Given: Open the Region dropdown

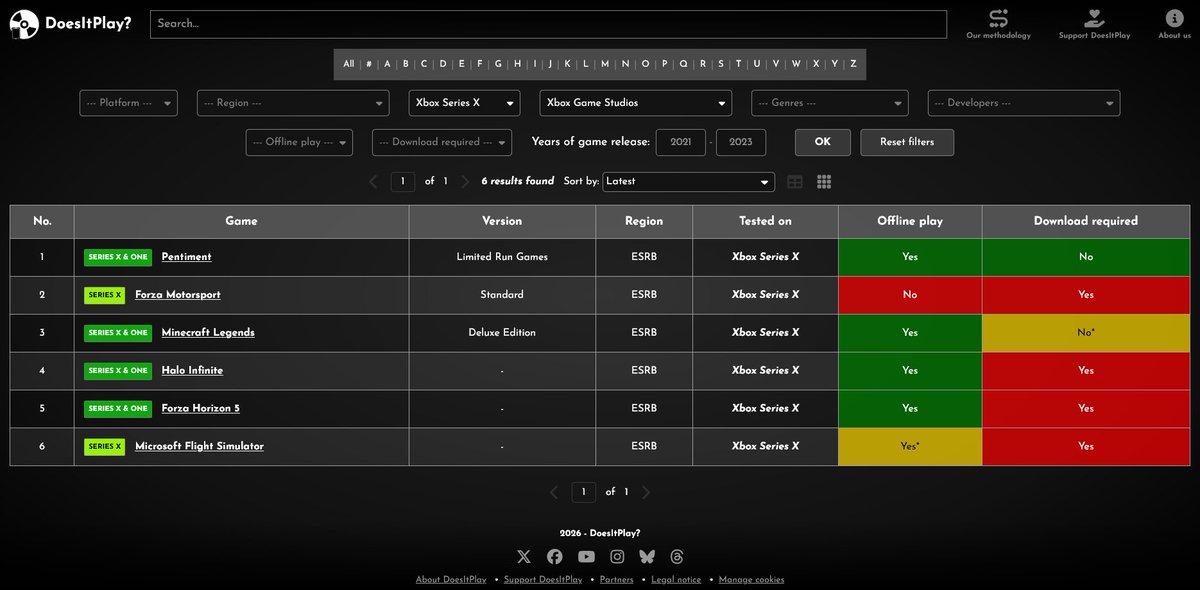Looking at the screenshot, I should (294, 103).
